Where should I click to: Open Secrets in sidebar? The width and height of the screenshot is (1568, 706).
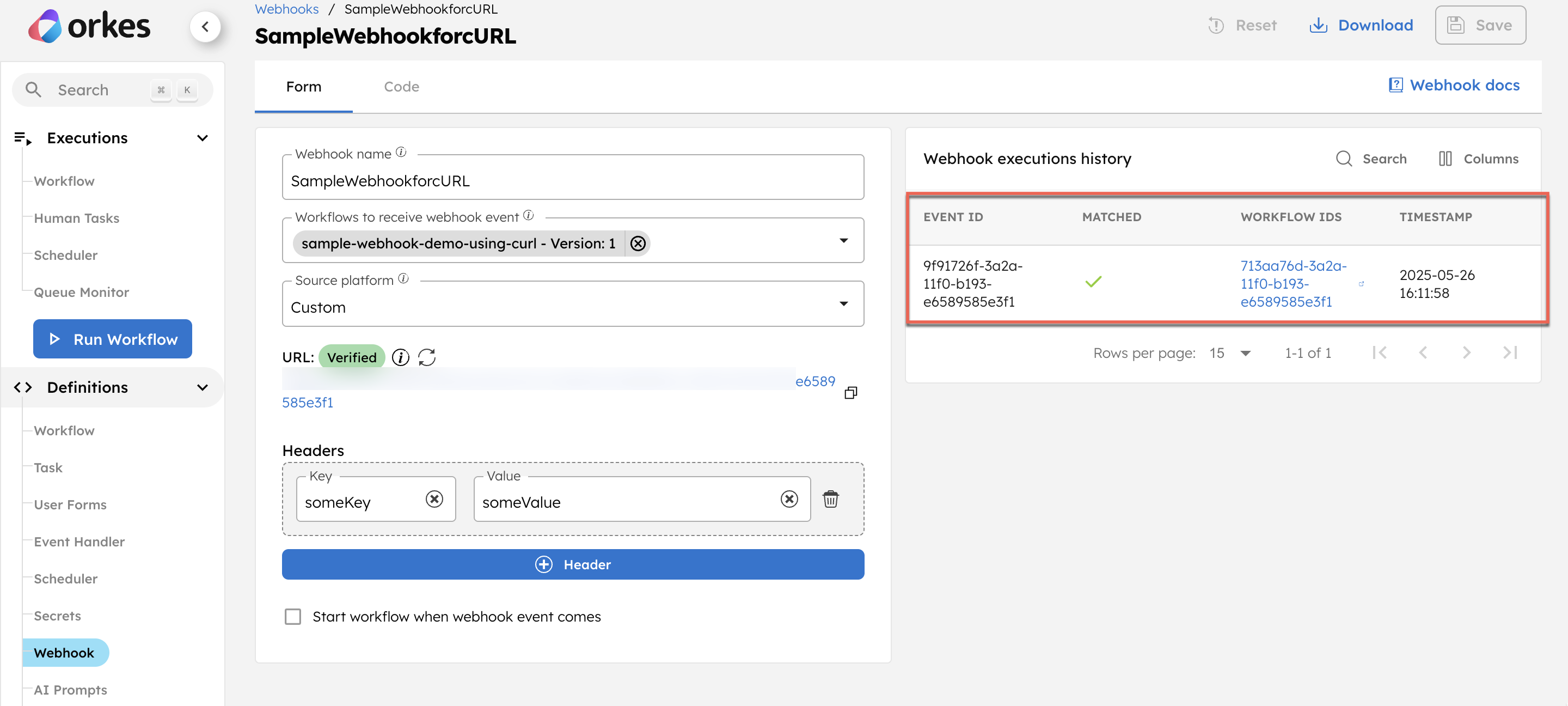click(x=57, y=617)
